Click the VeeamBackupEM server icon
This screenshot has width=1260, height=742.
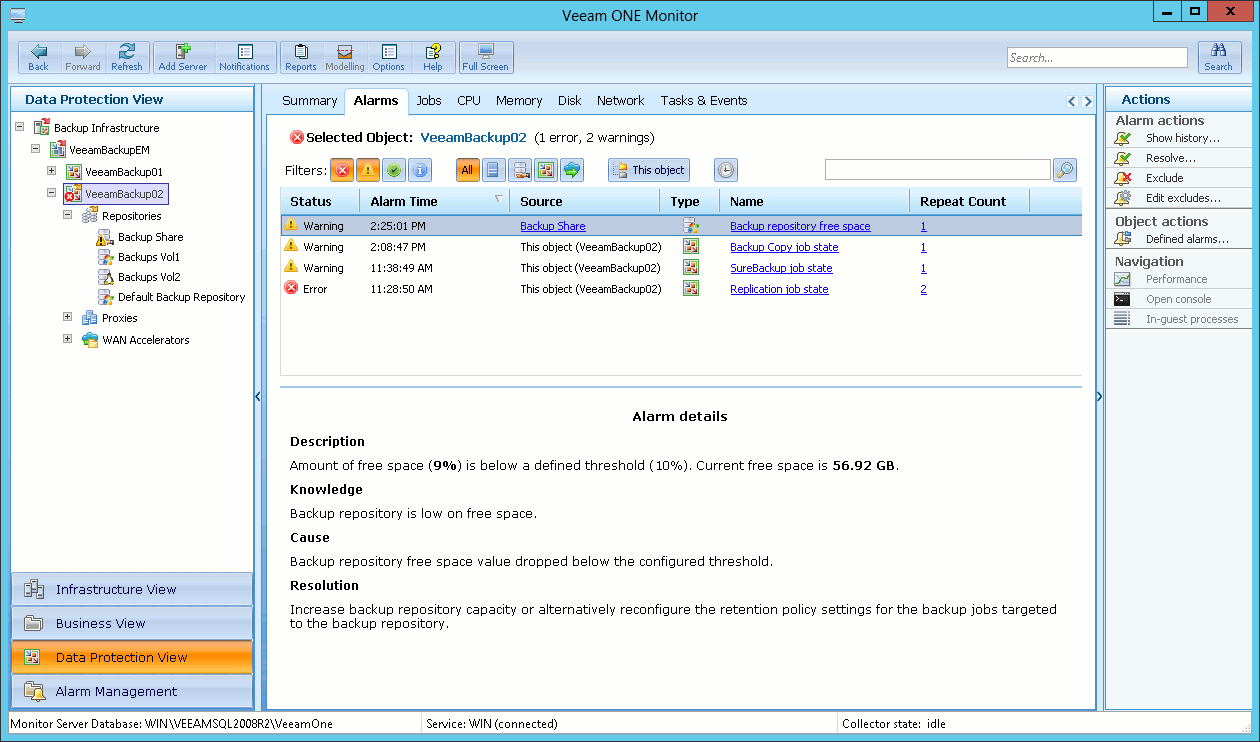pyautogui.click(x=58, y=150)
